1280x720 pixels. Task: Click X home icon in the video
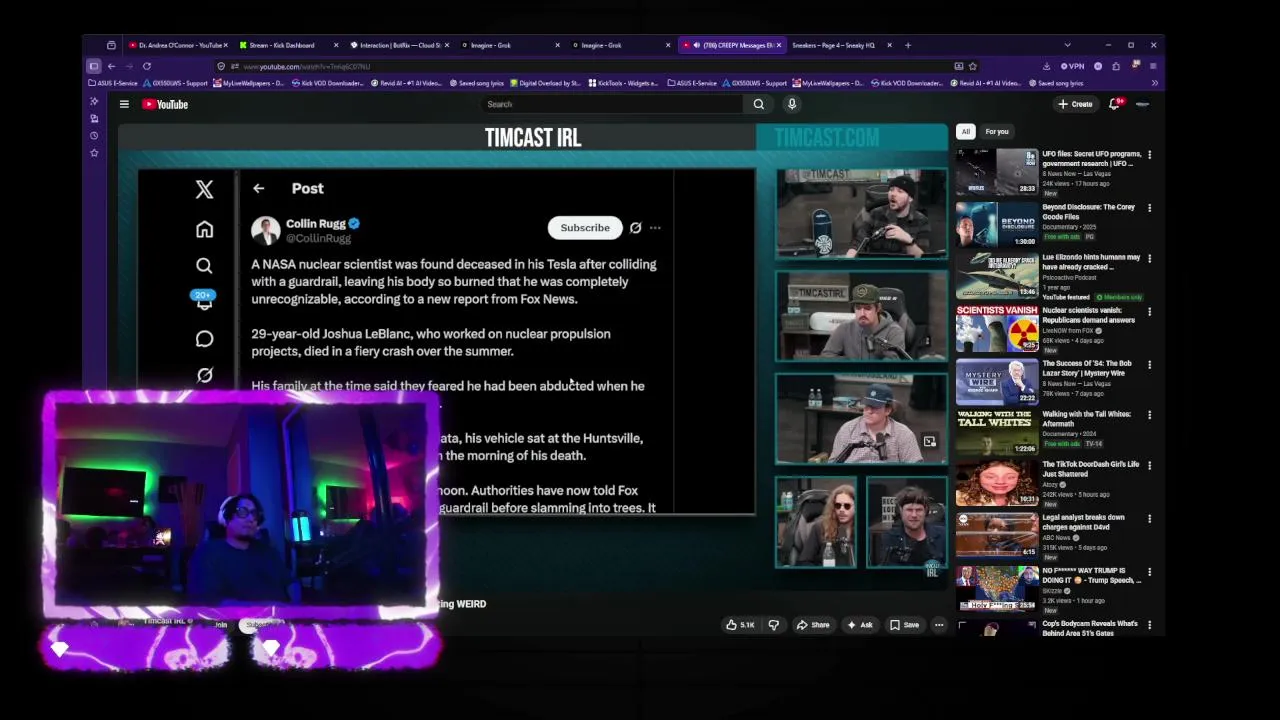pos(204,229)
